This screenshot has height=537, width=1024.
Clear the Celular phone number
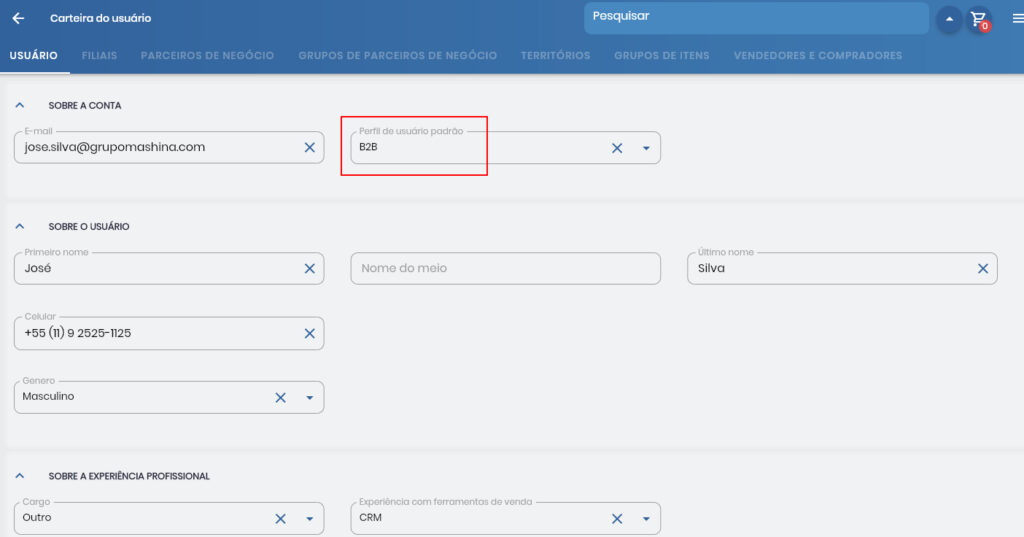[309, 333]
